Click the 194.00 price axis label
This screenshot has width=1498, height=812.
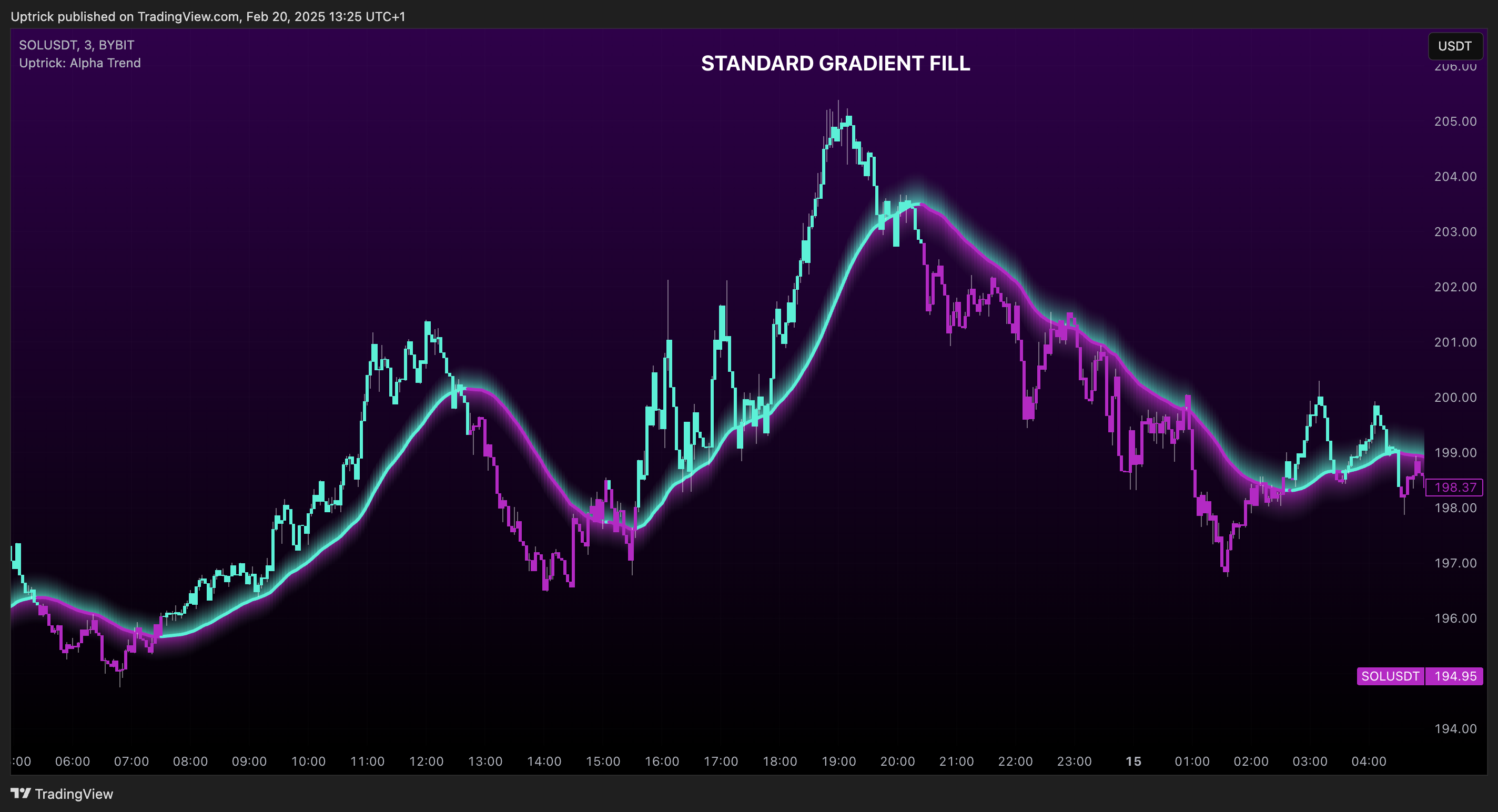(1455, 728)
